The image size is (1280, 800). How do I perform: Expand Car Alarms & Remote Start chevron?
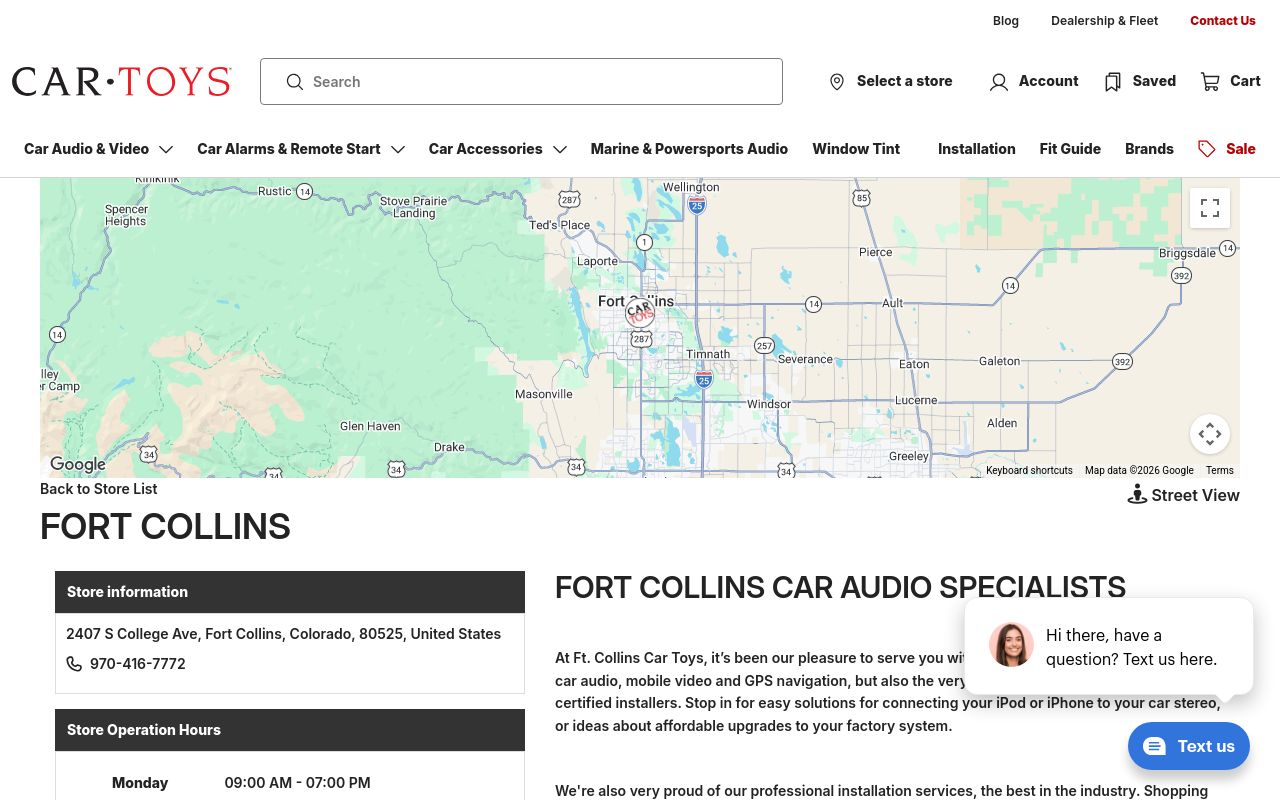click(398, 149)
